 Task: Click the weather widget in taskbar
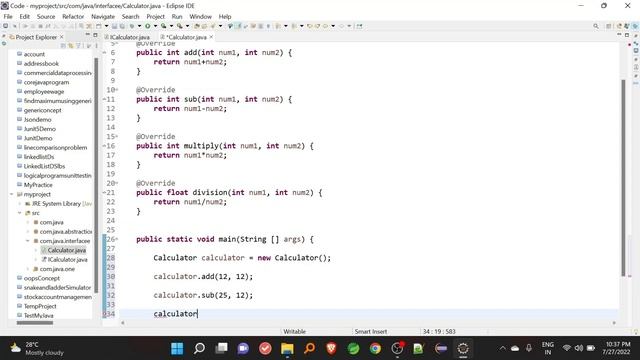37,348
